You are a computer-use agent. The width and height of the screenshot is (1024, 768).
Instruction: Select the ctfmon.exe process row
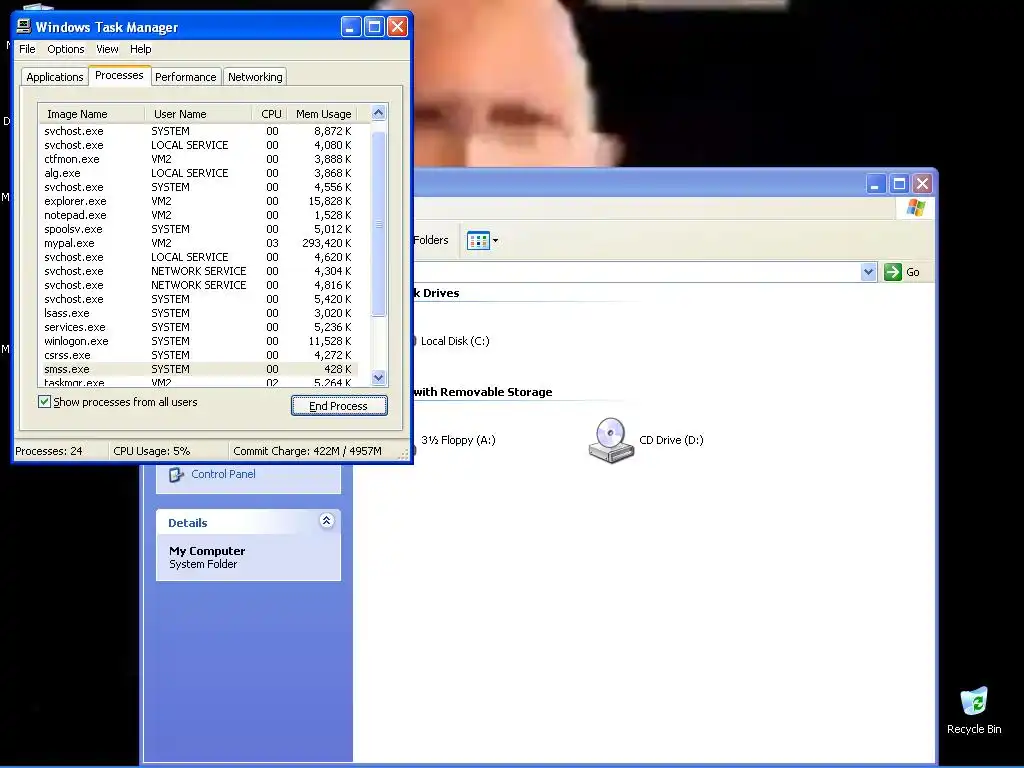pyautogui.click(x=199, y=159)
